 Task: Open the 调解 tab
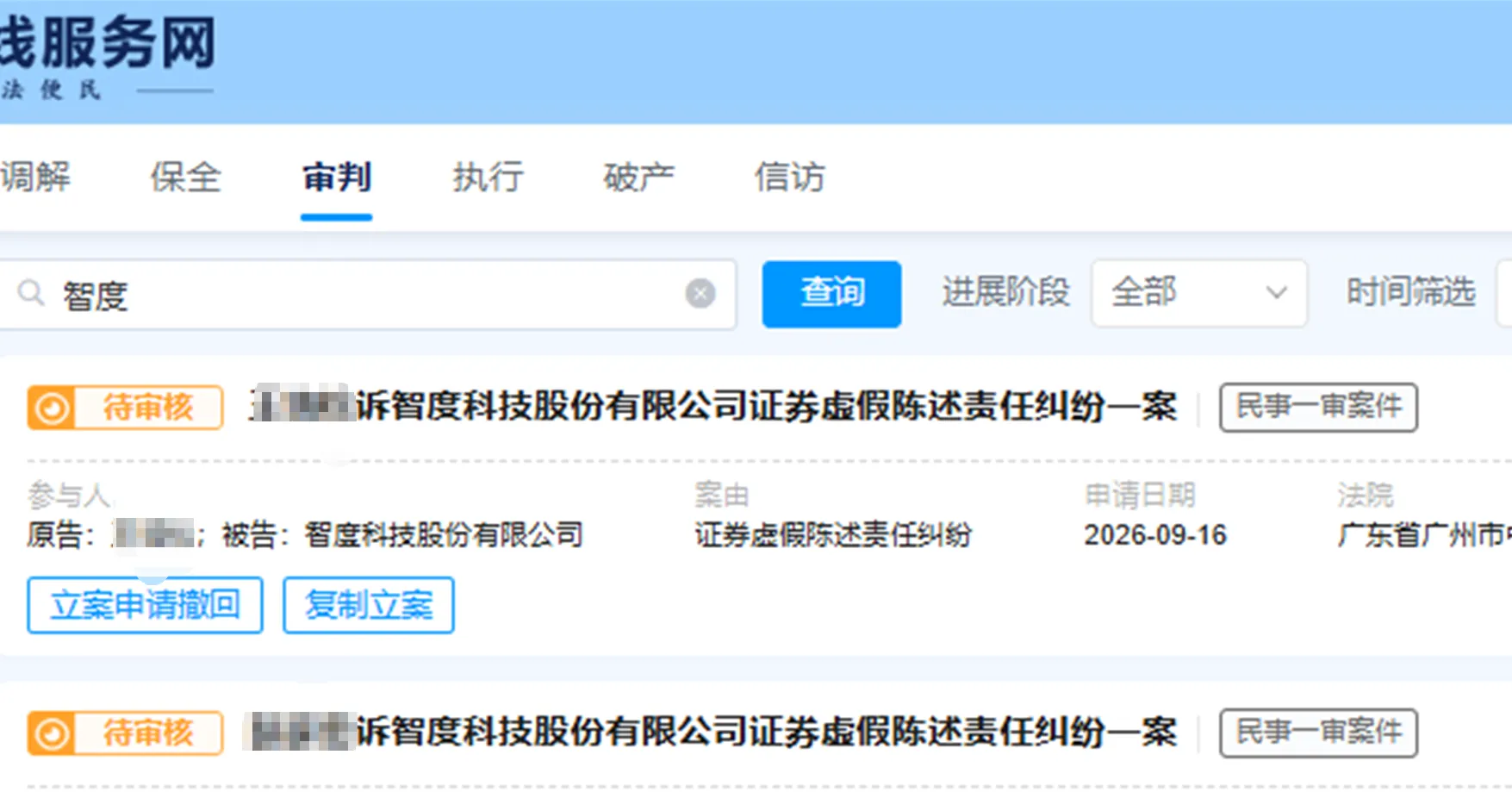point(35,177)
